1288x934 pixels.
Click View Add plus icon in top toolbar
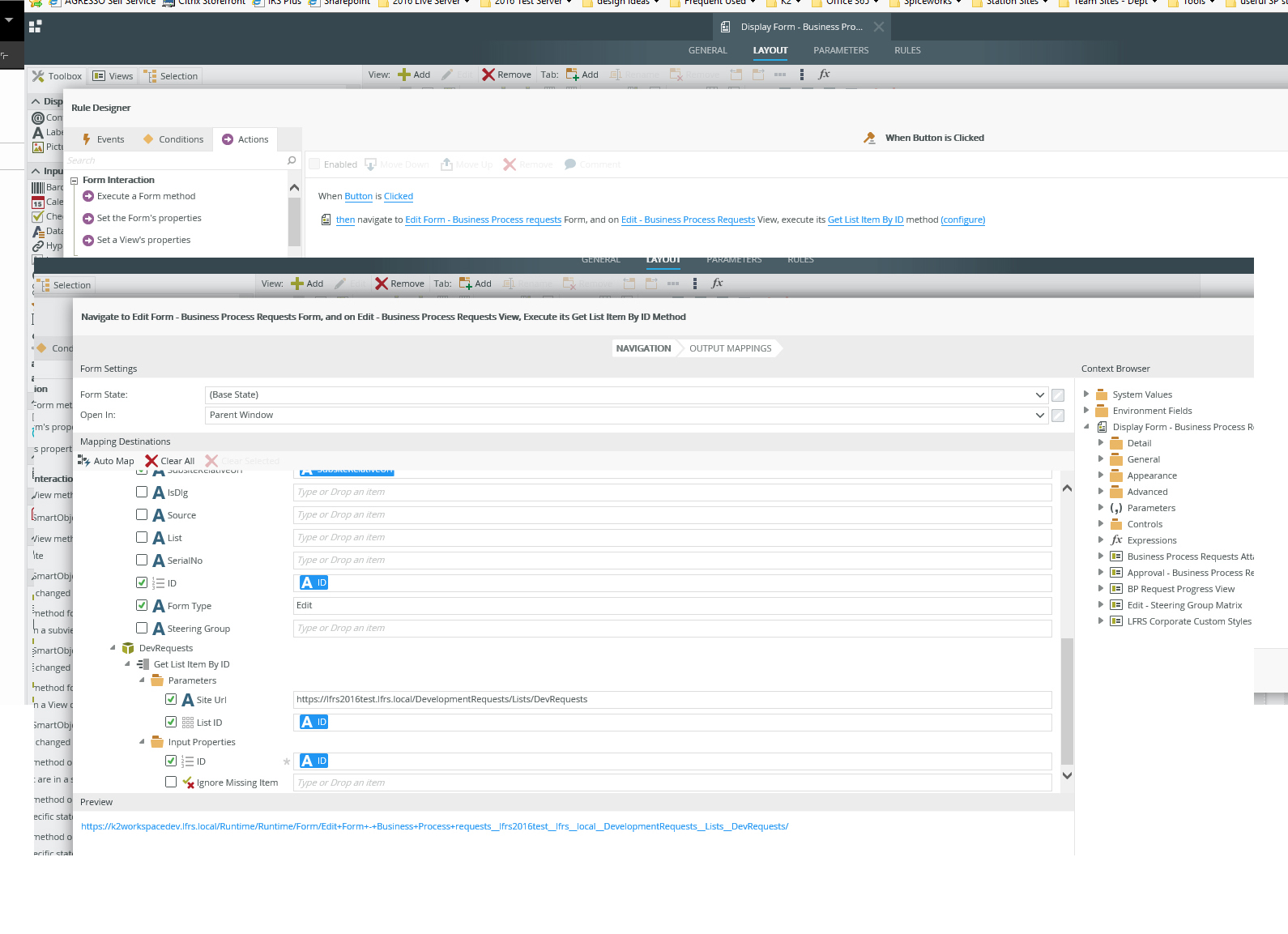[x=404, y=75]
